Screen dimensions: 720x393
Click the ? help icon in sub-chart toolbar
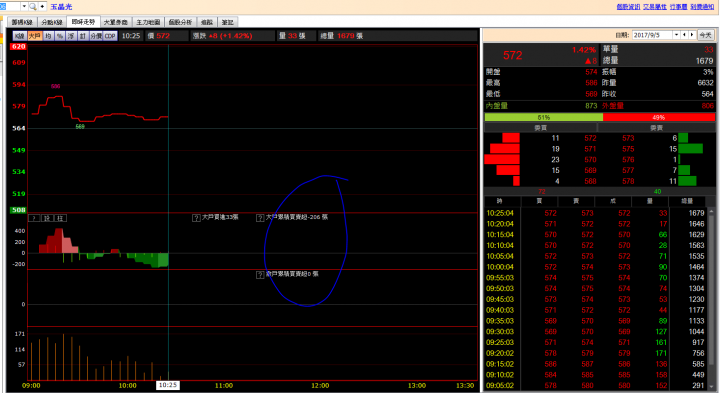pos(34,218)
